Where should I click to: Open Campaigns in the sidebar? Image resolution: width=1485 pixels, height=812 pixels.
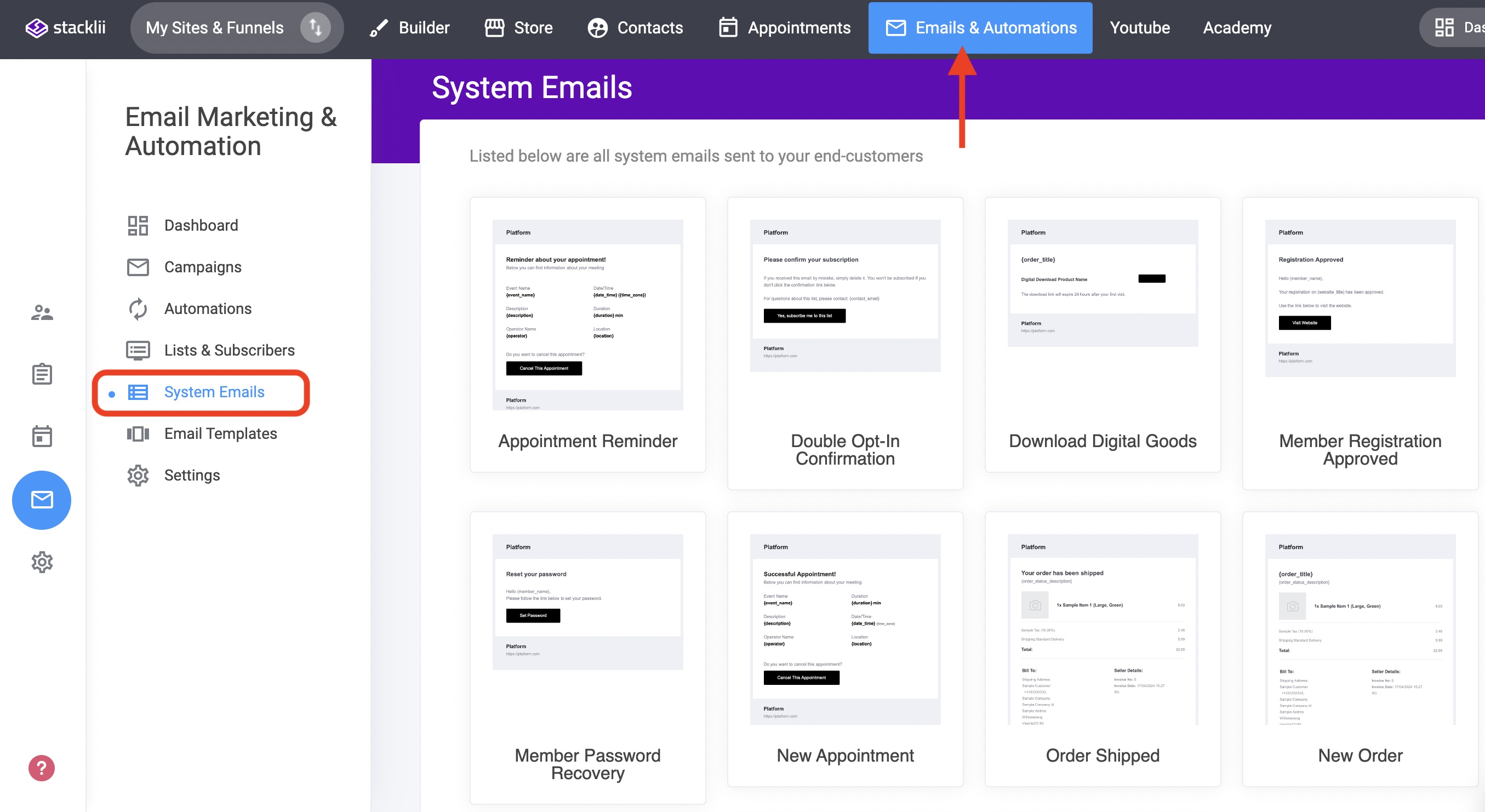[x=202, y=267]
